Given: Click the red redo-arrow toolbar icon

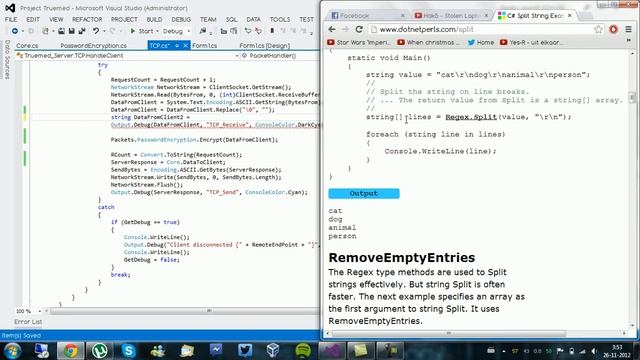Looking at the screenshot, I should (258, 31).
